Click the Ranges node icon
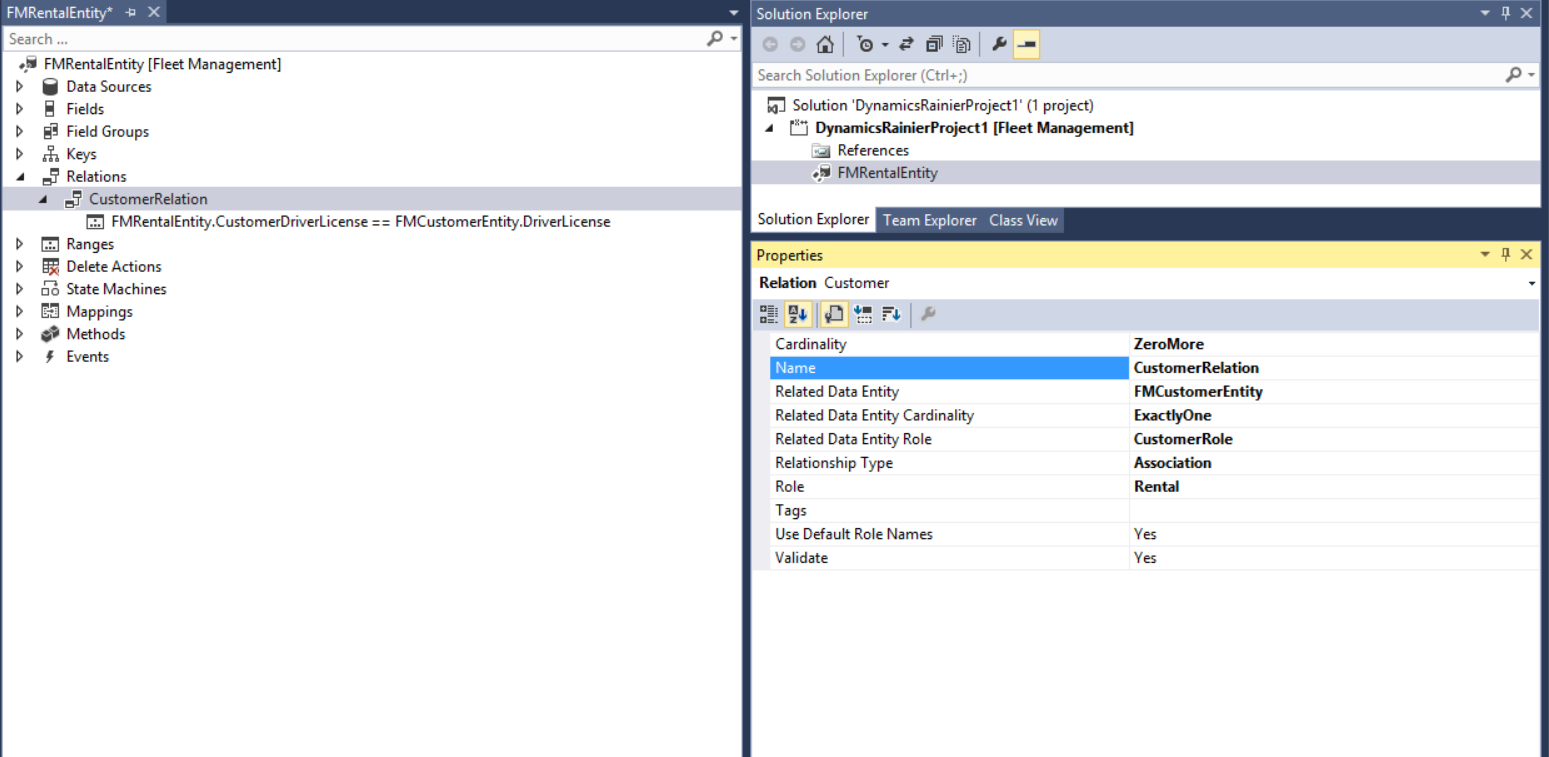This screenshot has width=1549, height=757. (x=50, y=244)
